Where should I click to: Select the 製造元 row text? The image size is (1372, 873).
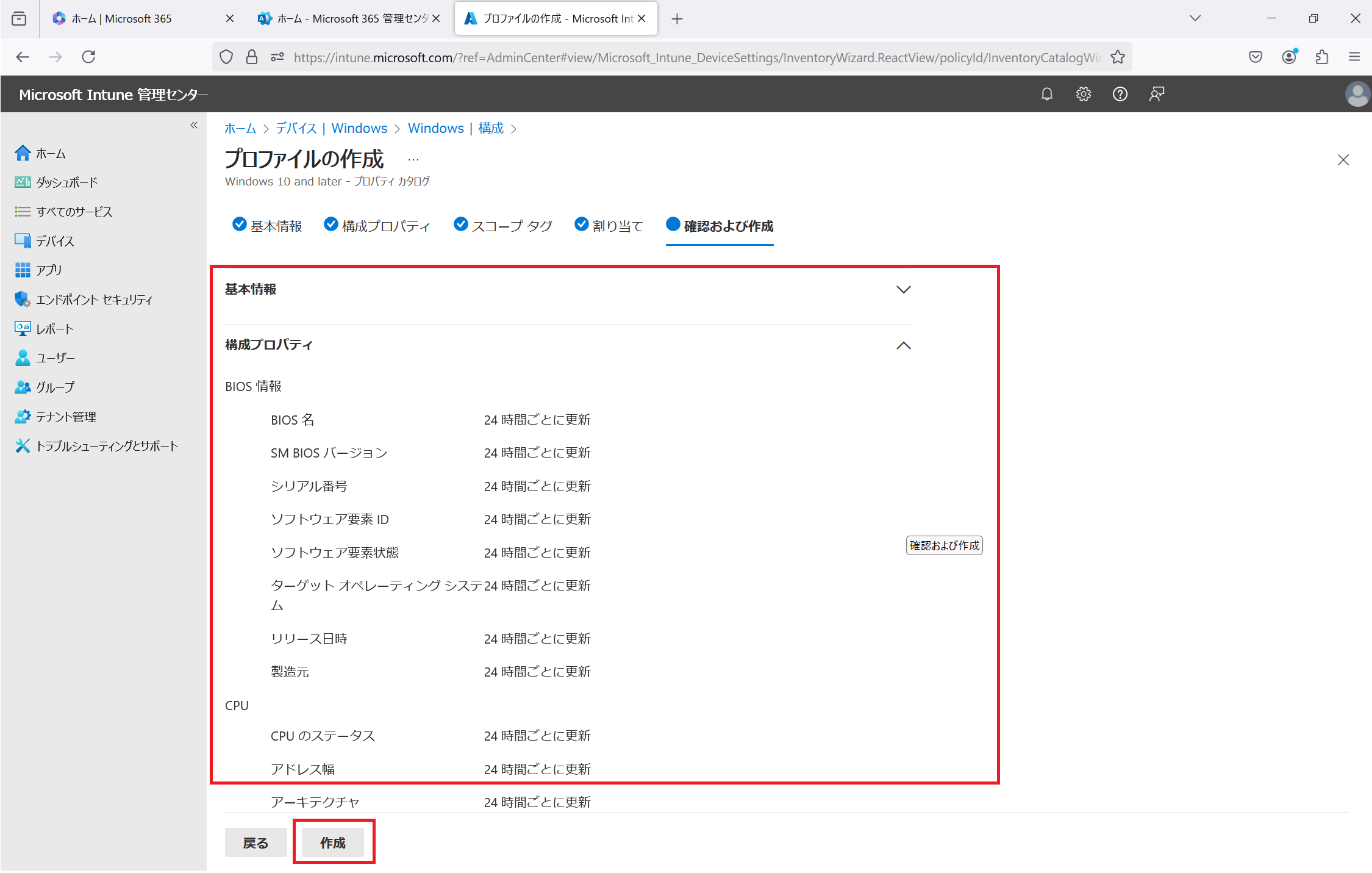290,672
